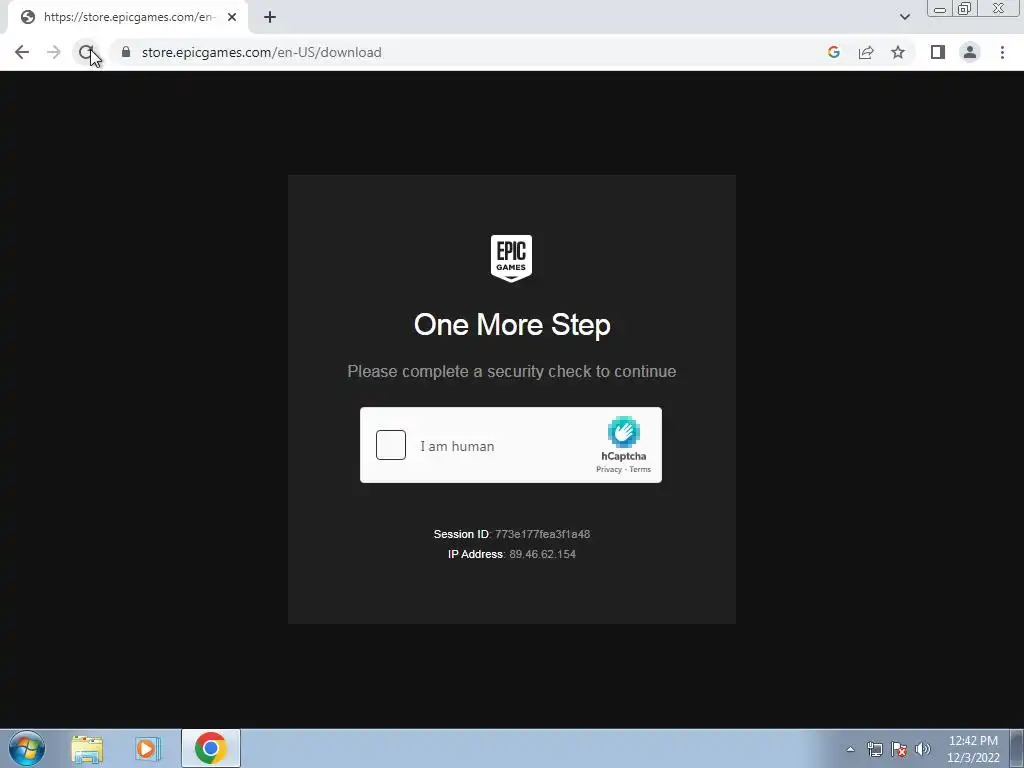This screenshot has height=768, width=1024.
Task: Click the padlock site info icon
Action: pyautogui.click(x=126, y=52)
